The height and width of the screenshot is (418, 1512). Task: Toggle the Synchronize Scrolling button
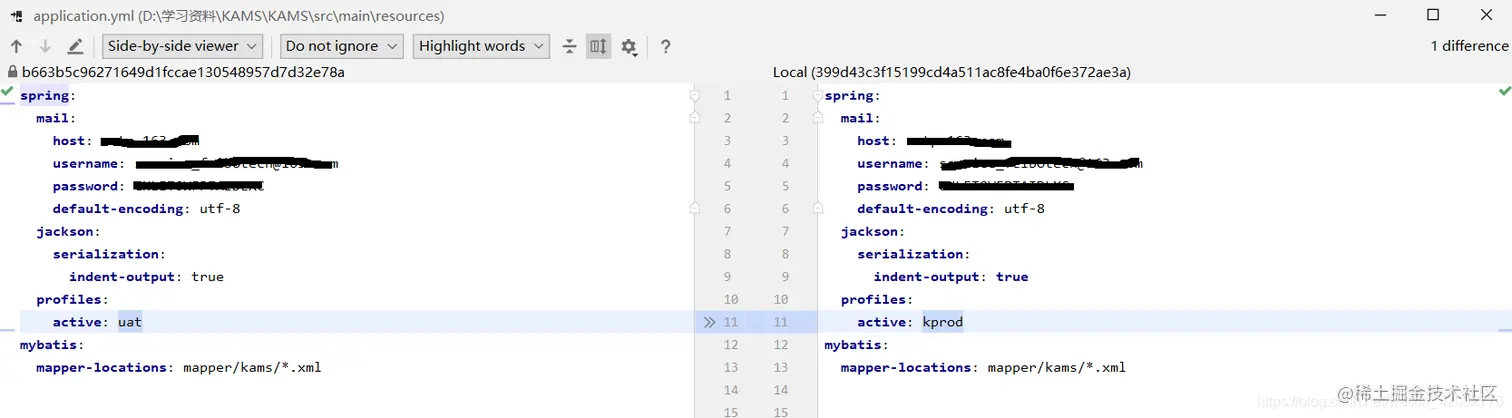coord(598,46)
